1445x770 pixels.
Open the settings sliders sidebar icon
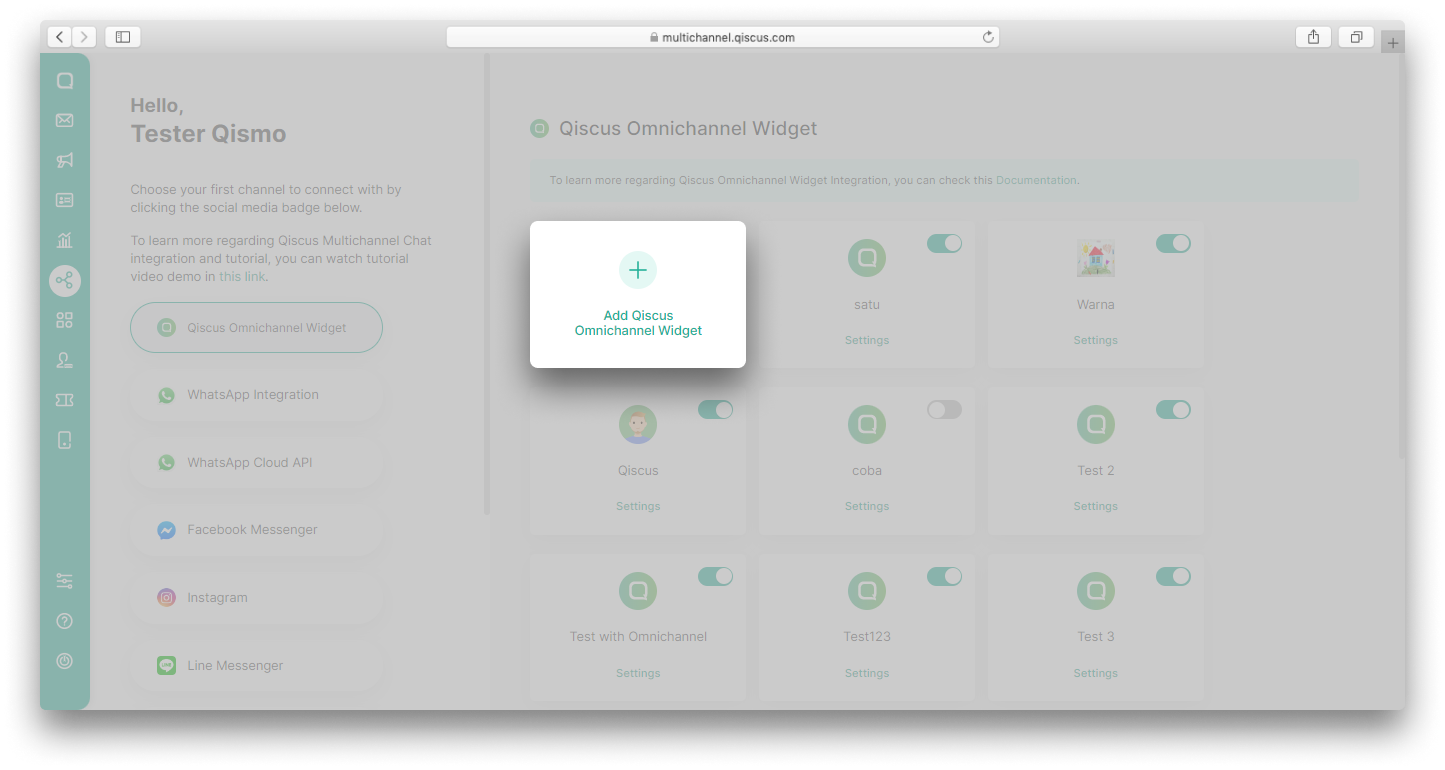pos(65,581)
